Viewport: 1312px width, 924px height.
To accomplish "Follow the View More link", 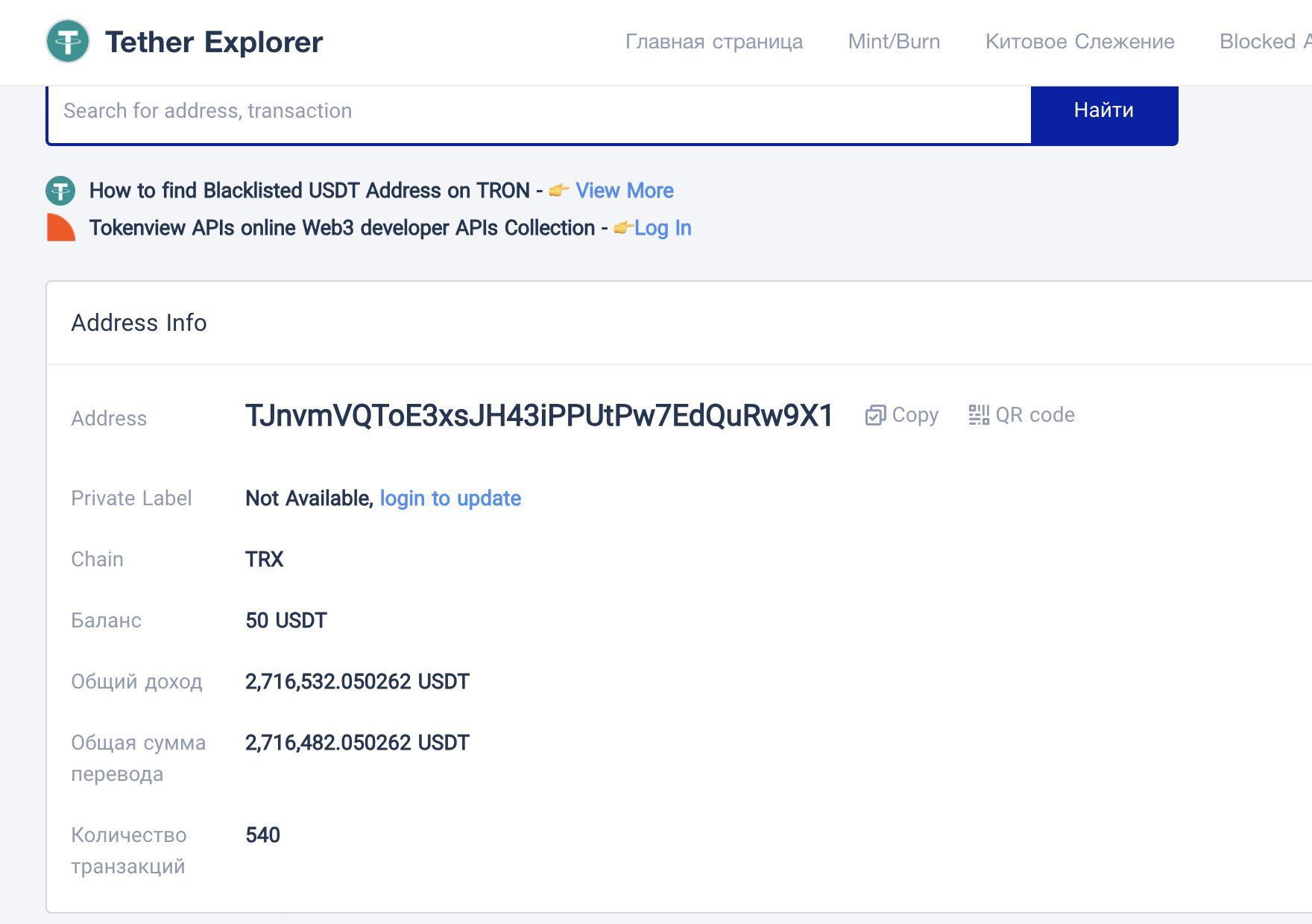I will point(625,191).
